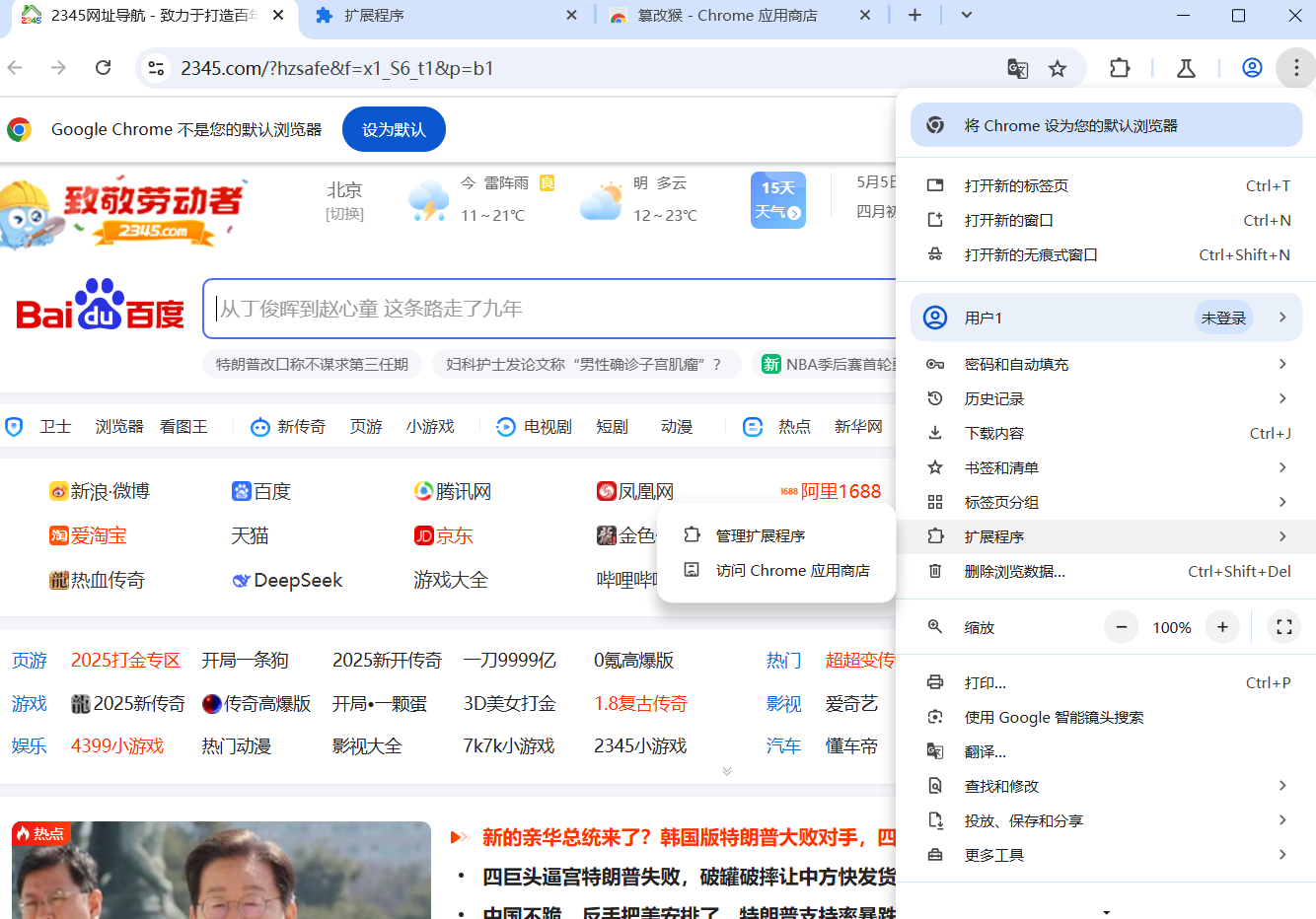Viewport: 1316px width, 919px height.
Task: Click zoom in plus button
Action: [1222, 627]
